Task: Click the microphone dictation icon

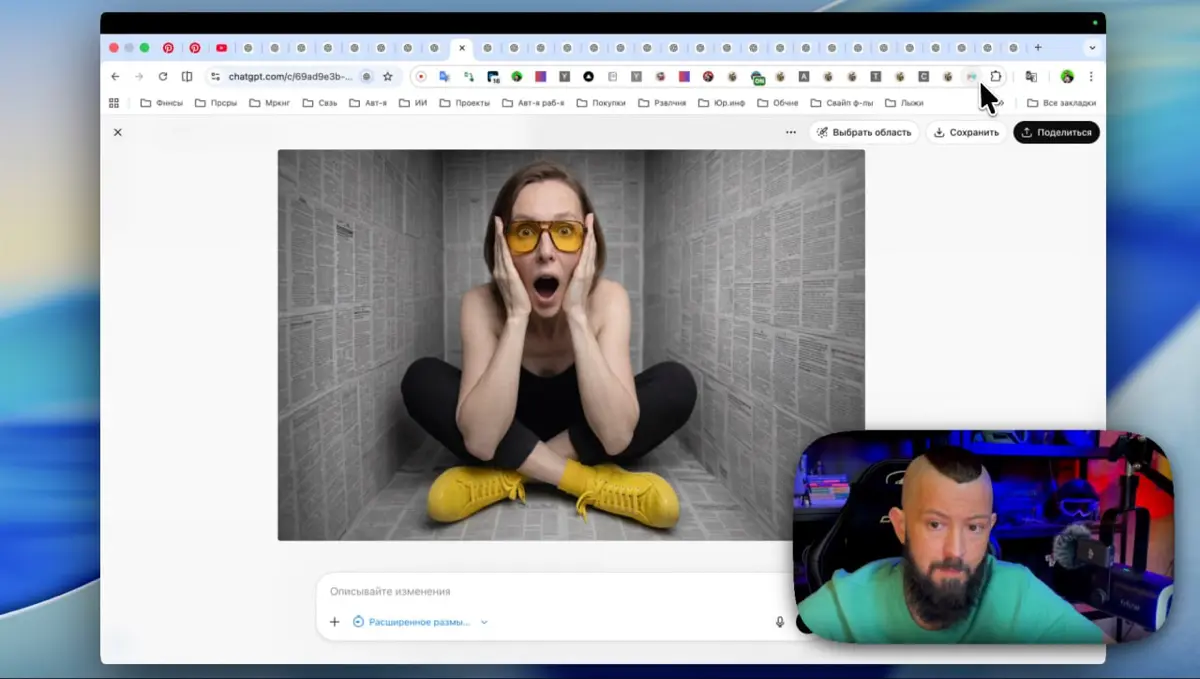Action: (780, 622)
